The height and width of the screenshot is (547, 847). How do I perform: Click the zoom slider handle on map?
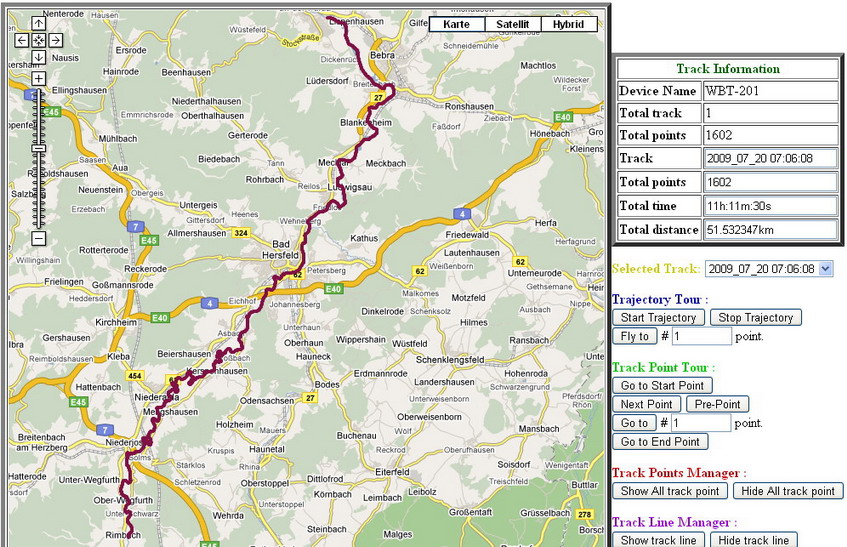(38, 148)
